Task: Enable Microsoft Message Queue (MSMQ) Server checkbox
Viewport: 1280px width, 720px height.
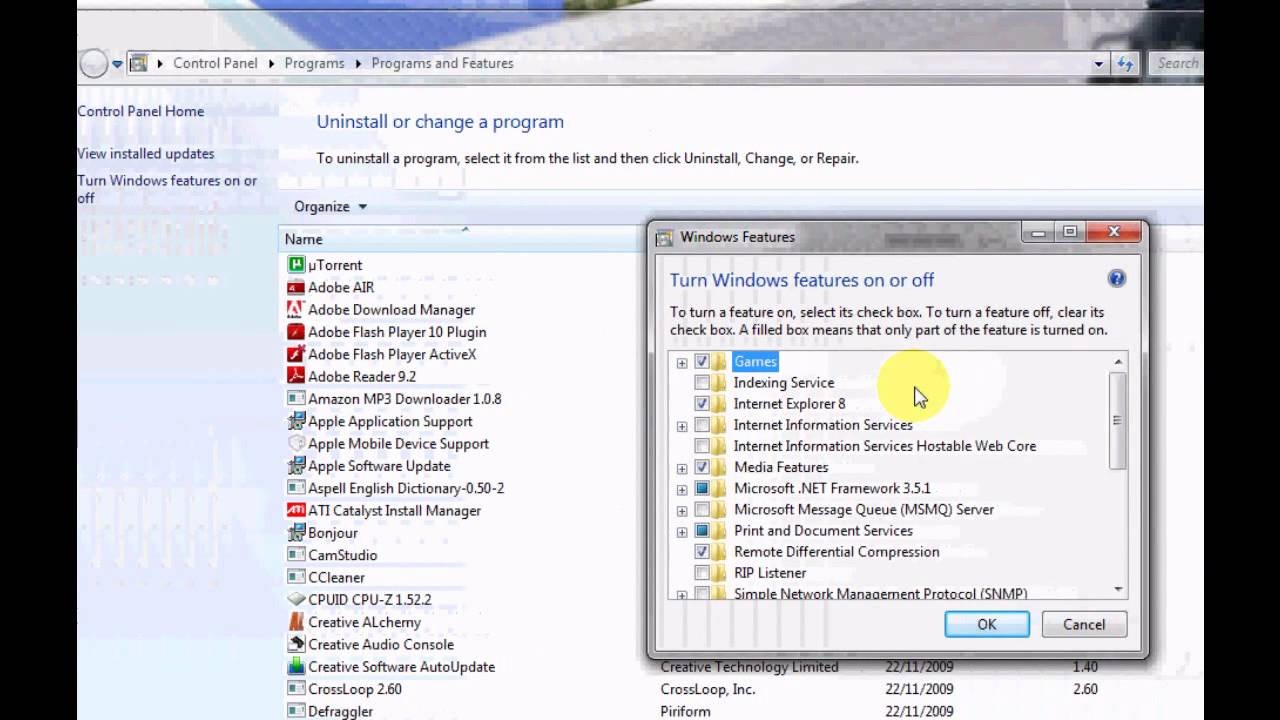Action: pyautogui.click(x=702, y=509)
